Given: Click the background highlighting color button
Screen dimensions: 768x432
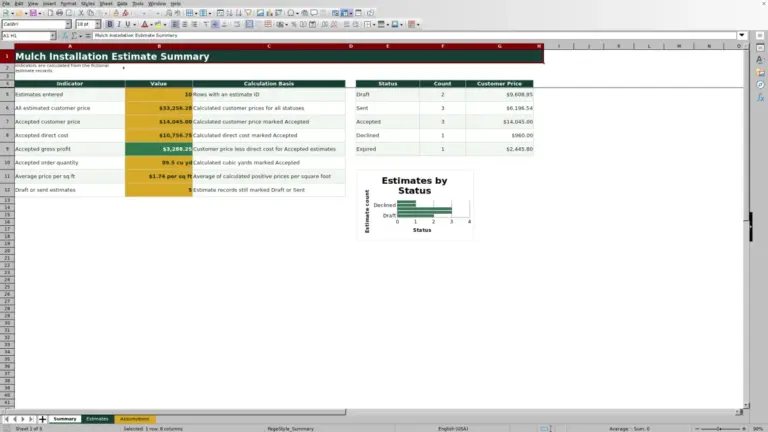Looking at the screenshot, I should (158, 24).
